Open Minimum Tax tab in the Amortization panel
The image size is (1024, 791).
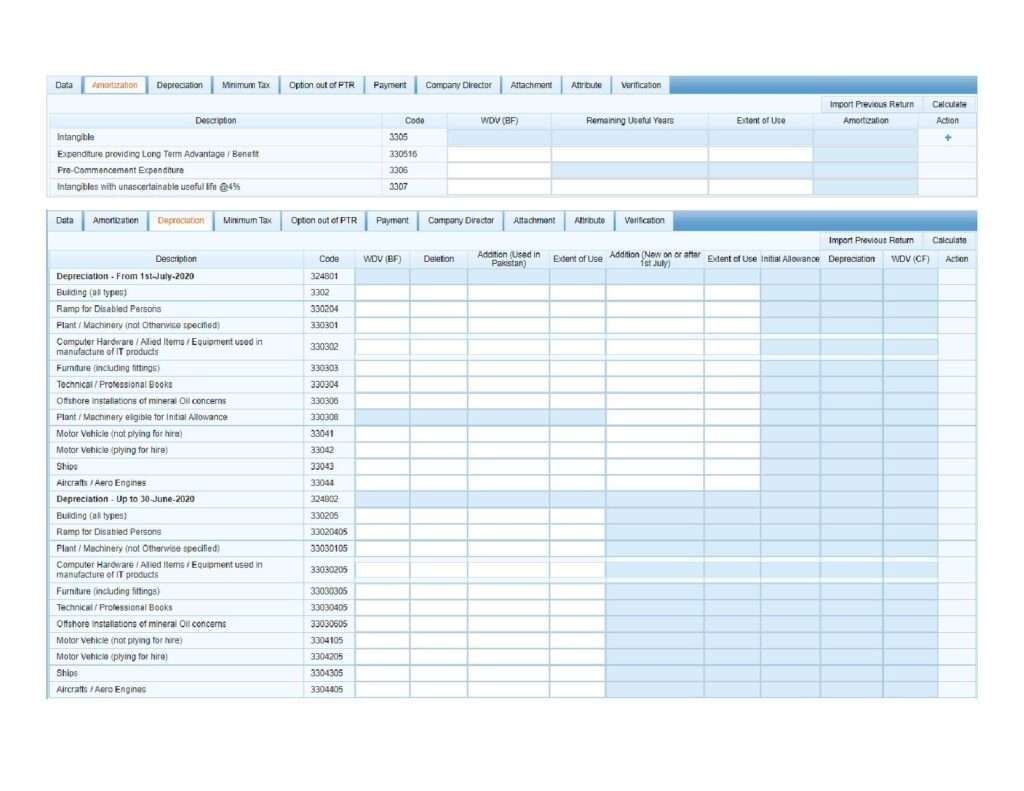click(245, 86)
